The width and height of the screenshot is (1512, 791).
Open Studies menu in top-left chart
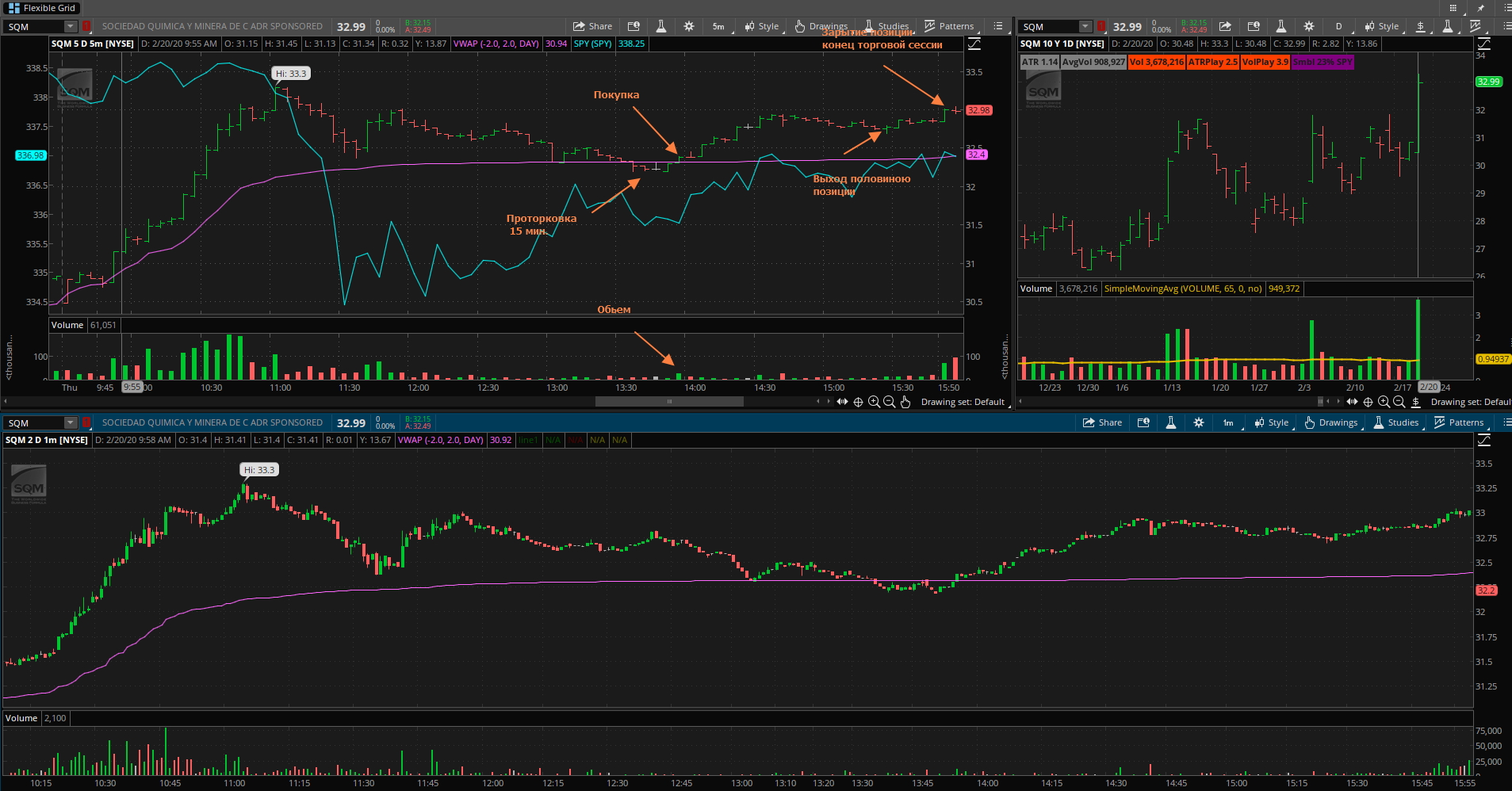pos(887,26)
